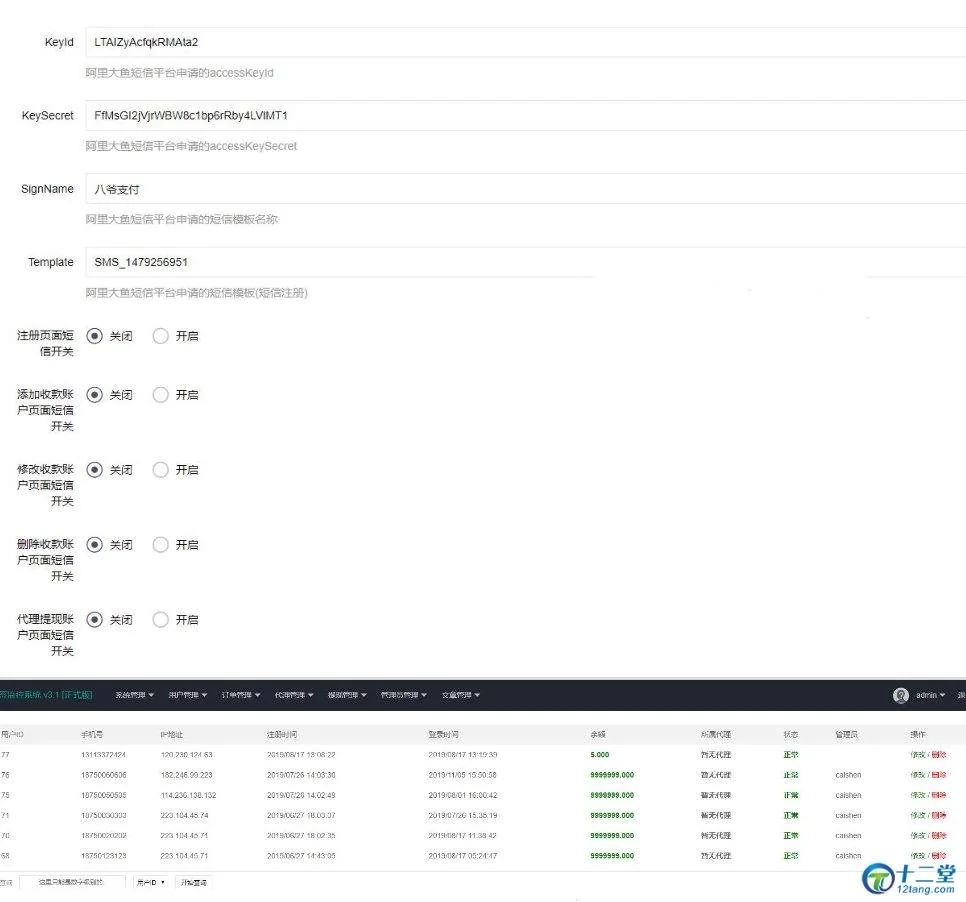Click 修改 for user ID 77
966x902 pixels.
917,755
